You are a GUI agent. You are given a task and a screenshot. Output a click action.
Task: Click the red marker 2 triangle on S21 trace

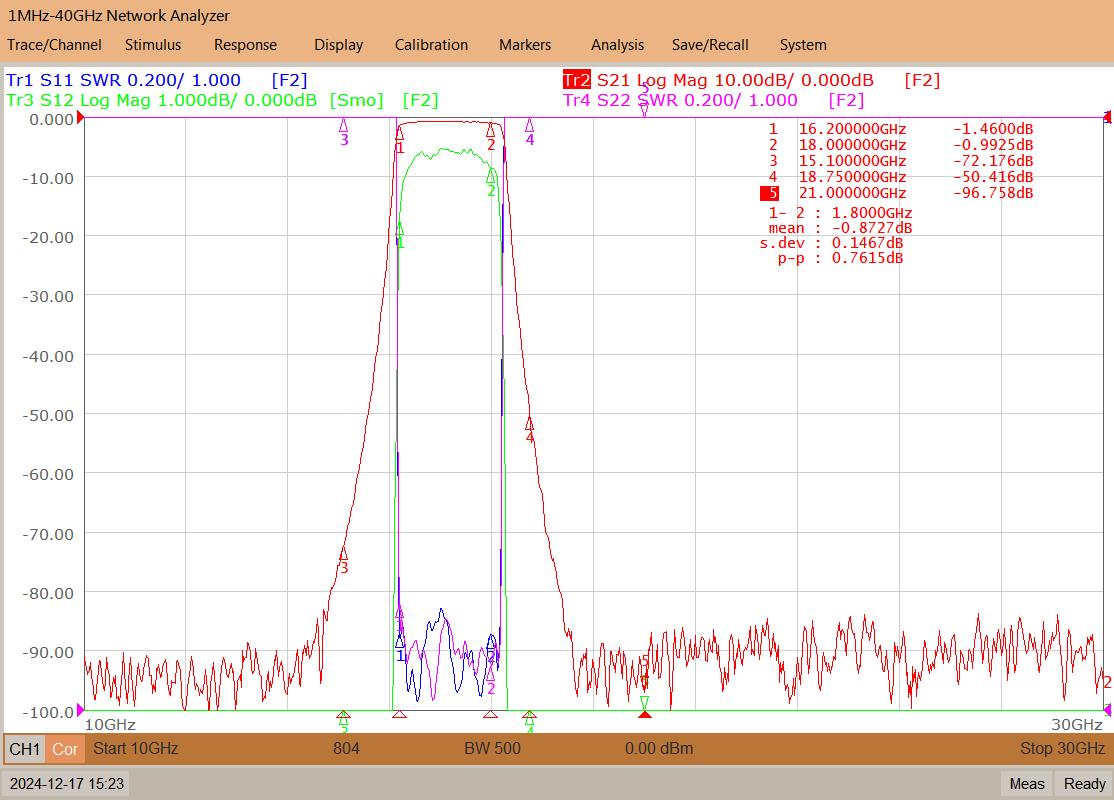coord(490,130)
